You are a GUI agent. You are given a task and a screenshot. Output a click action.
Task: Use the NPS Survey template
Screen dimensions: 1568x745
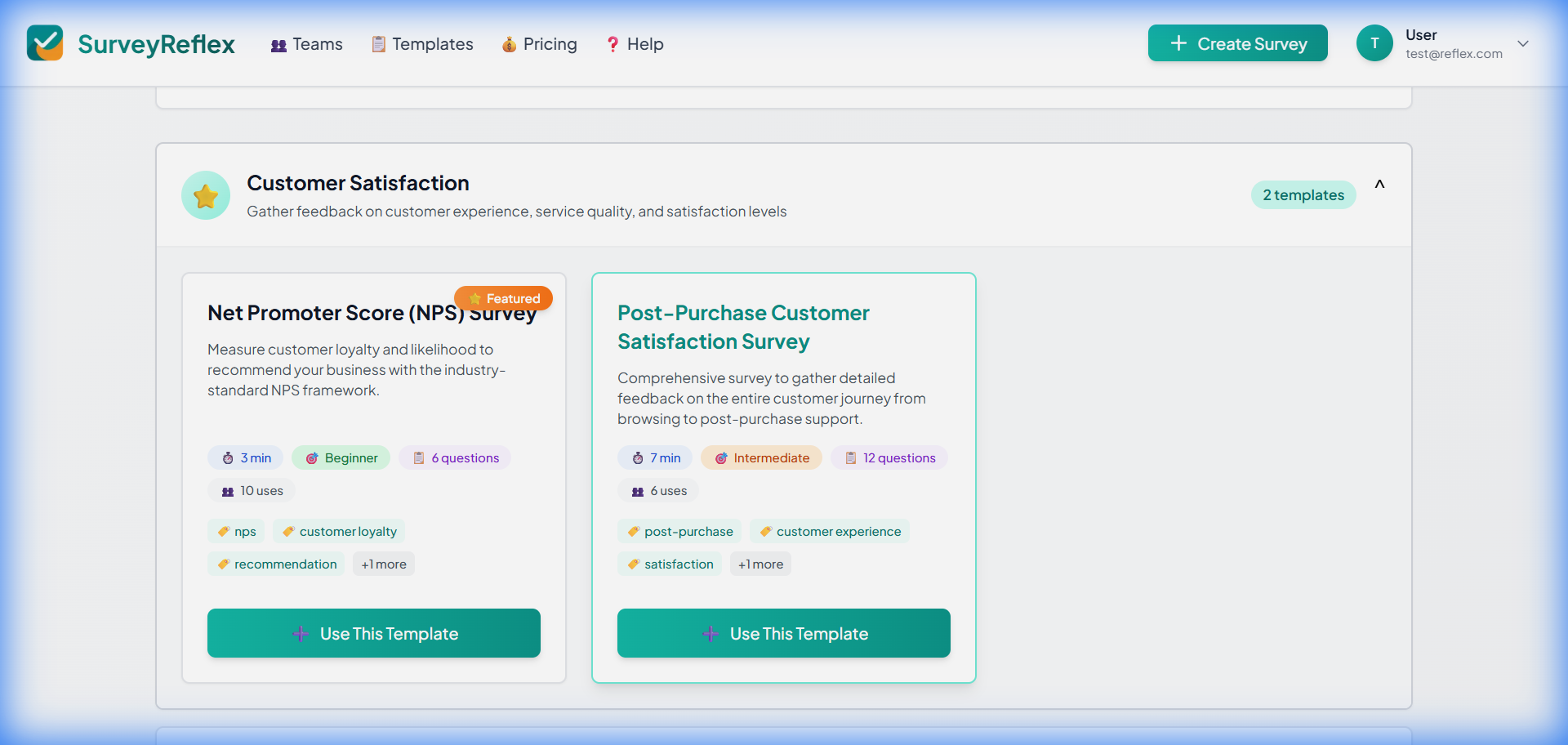coord(374,633)
